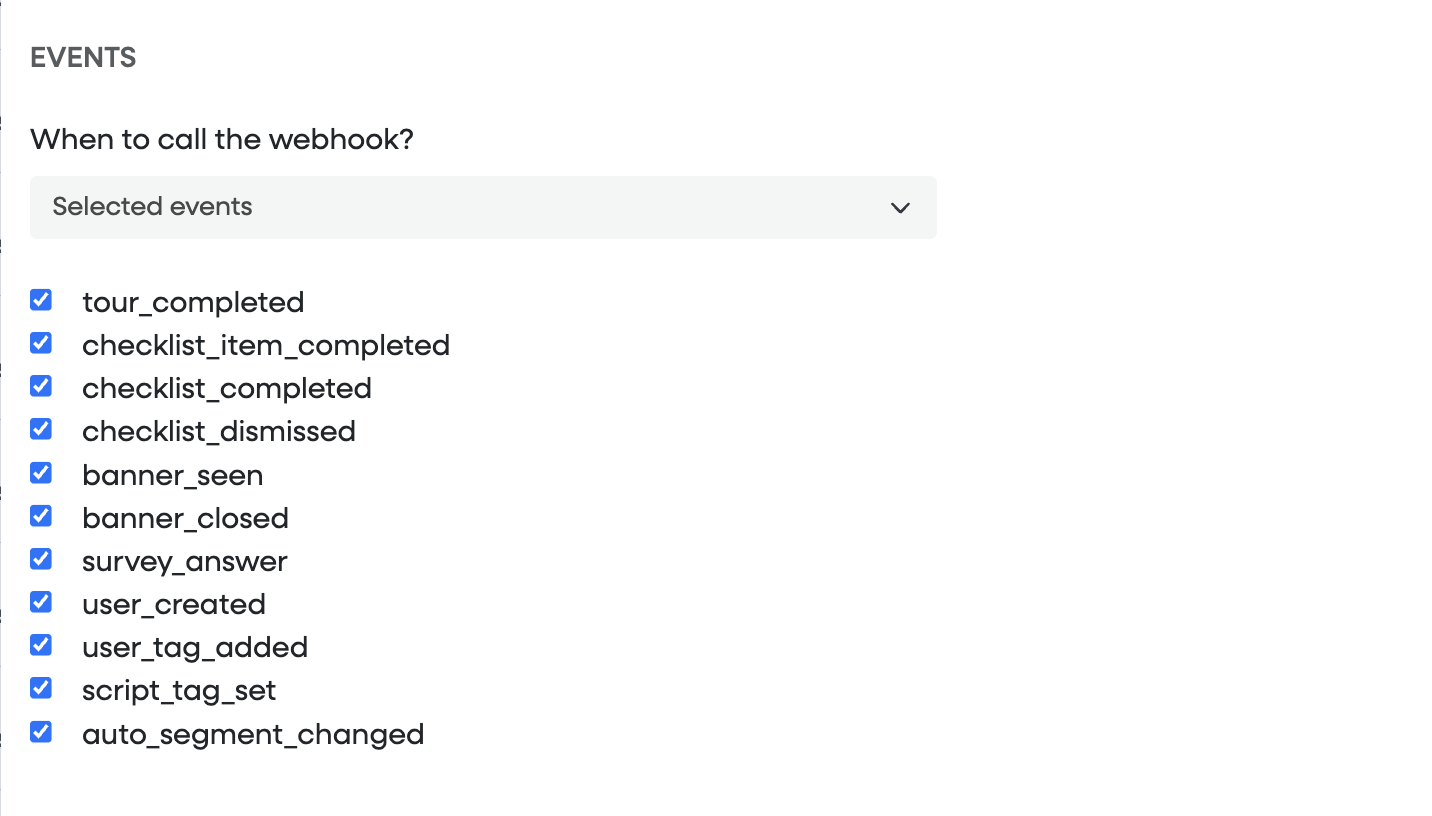Disable the user_tag_added event checkbox
The height and width of the screenshot is (816, 1432).
[41, 645]
